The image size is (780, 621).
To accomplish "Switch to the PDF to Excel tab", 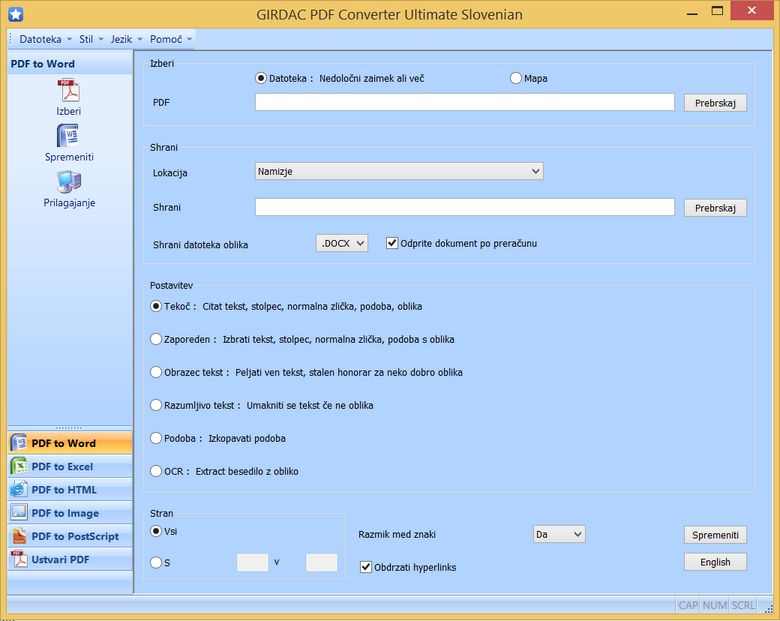I will click(x=70, y=466).
